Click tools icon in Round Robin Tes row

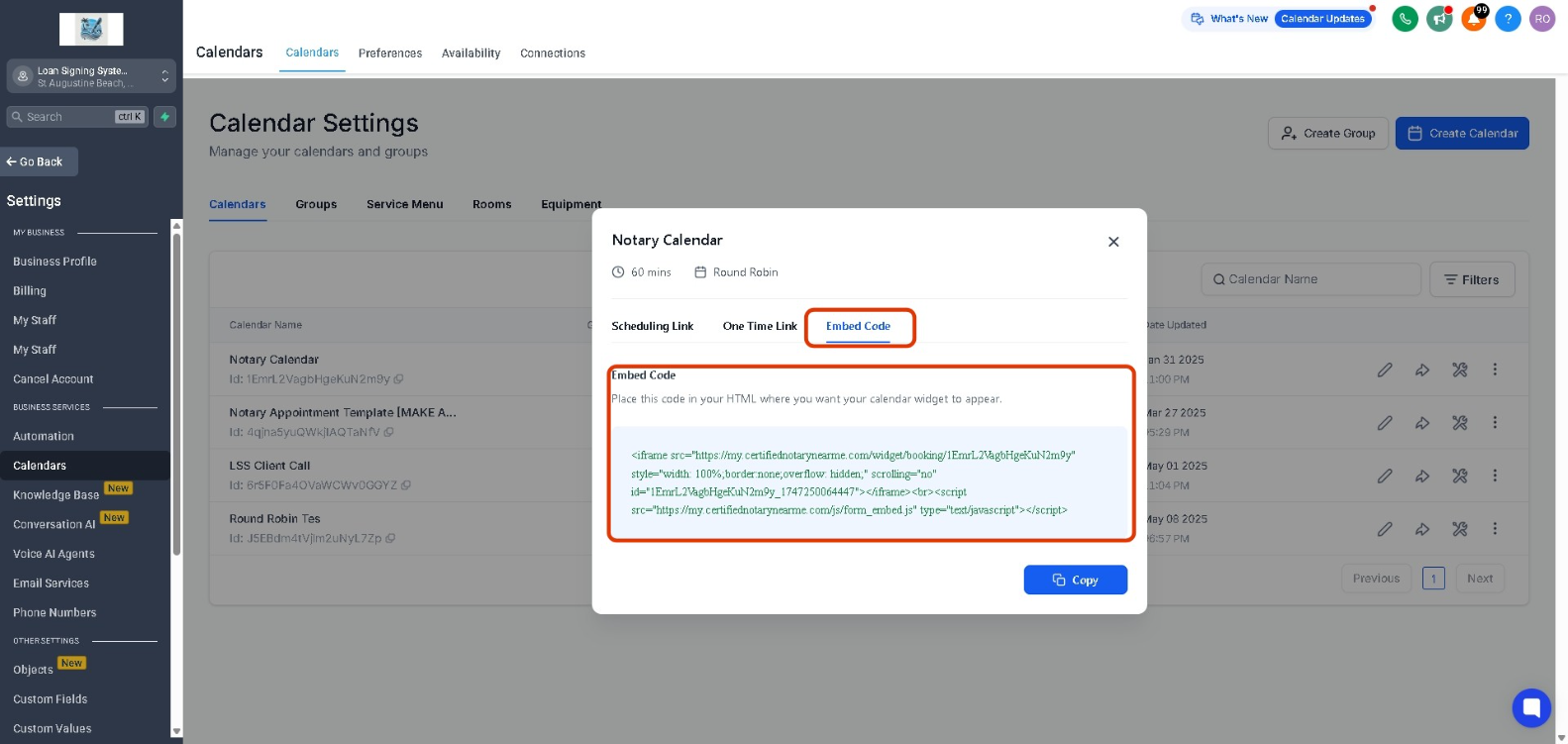pyautogui.click(x=1460, y=529)
